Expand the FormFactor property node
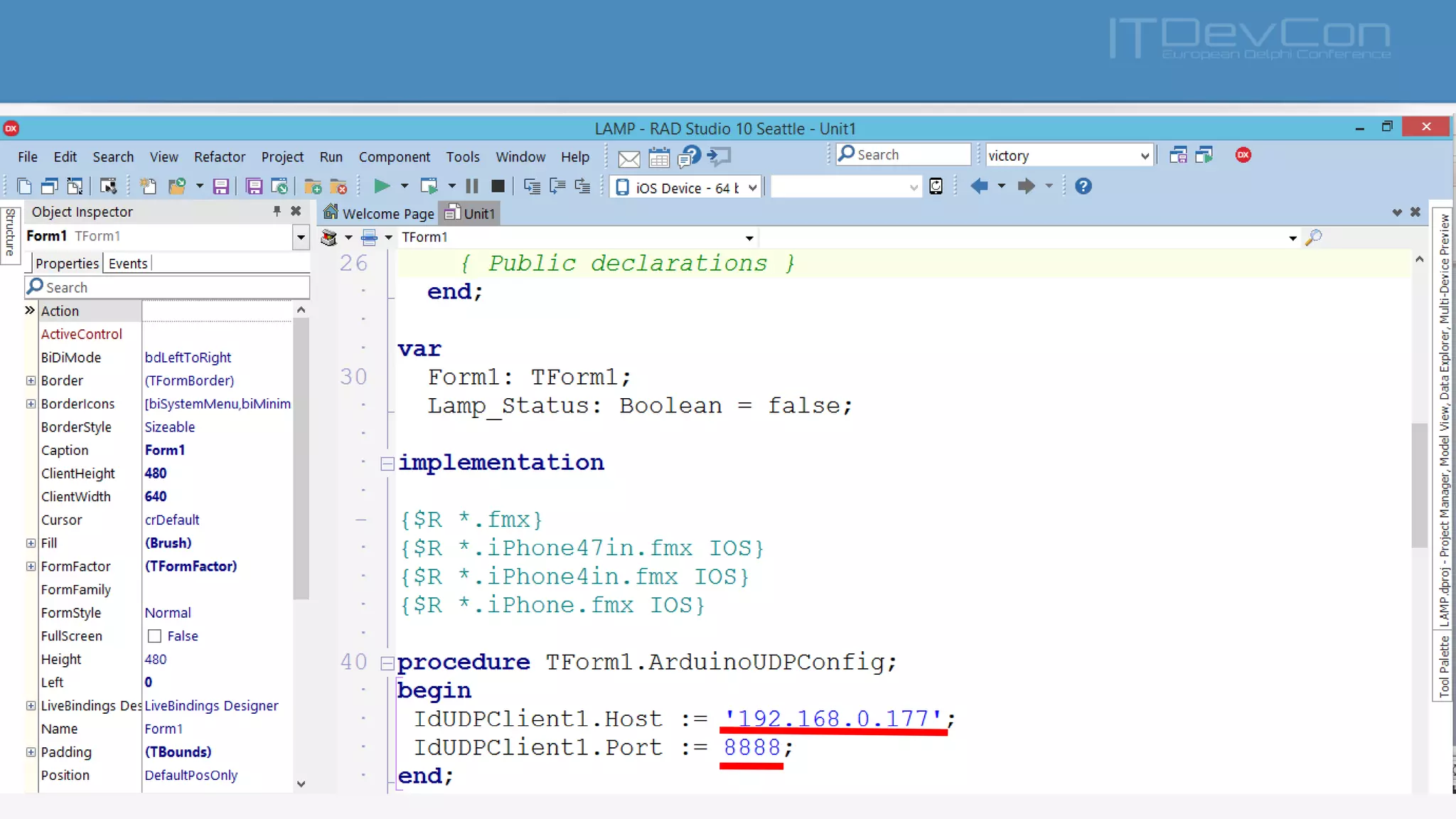The image size is (1456, 819). (31, 567)
